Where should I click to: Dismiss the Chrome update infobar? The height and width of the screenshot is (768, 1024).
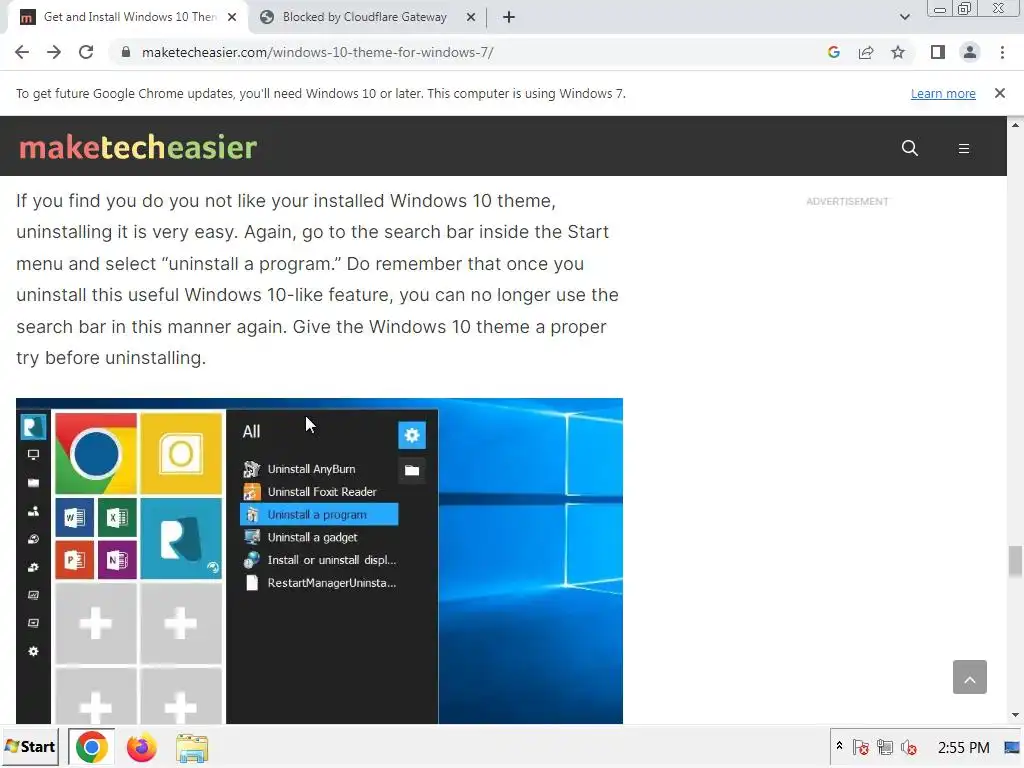[999, 93]
